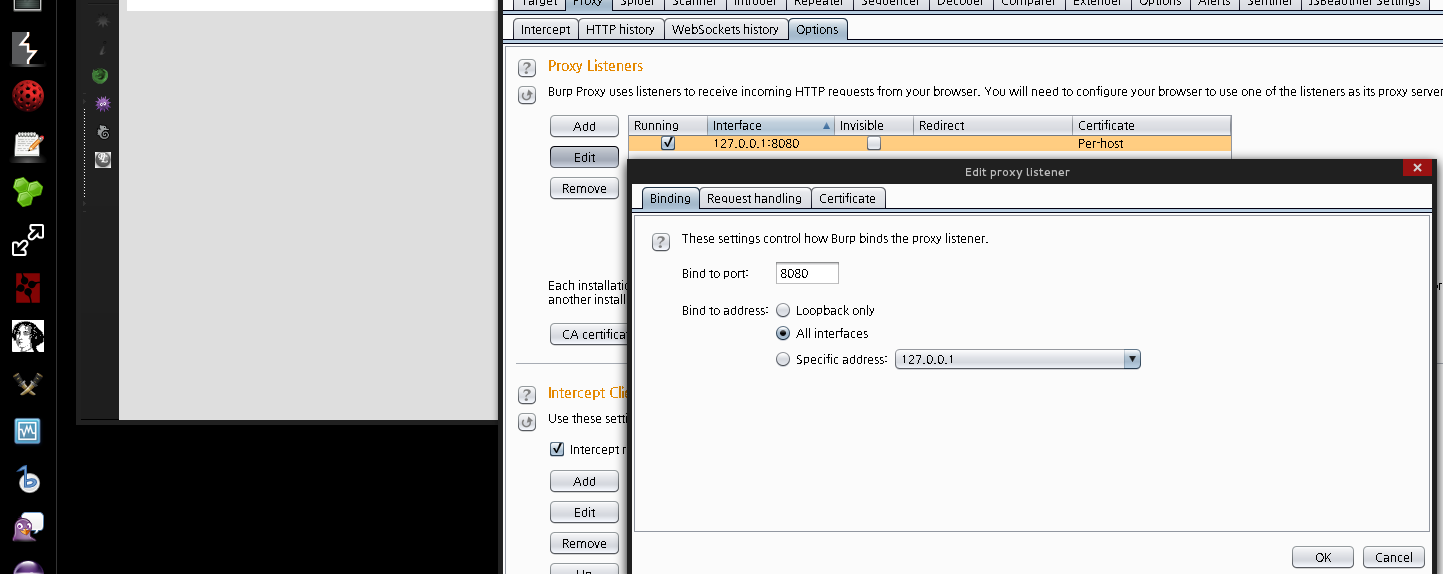This screenshot has width=1443, height=574.
Task: Toggle the Intercept requests checkbox
Action: [x=557, y=449]
